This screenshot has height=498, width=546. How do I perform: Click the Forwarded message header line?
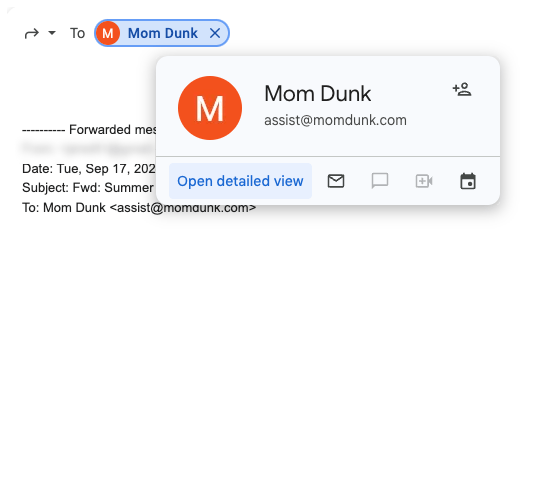tap(89, 130)
